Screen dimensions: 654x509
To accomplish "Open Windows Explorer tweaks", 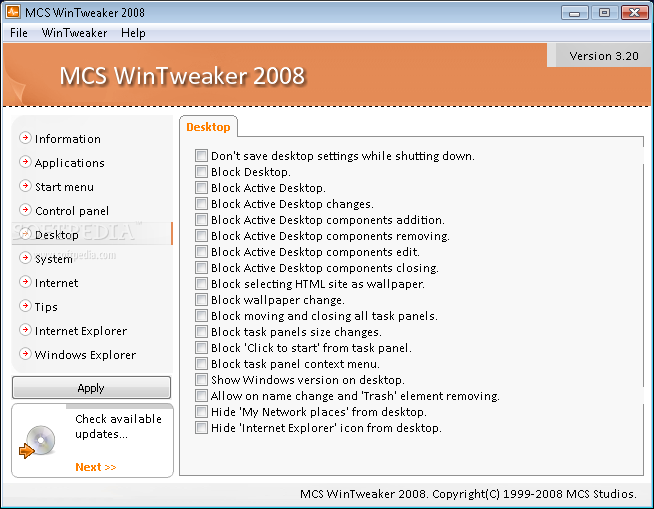I will point(85,355).
